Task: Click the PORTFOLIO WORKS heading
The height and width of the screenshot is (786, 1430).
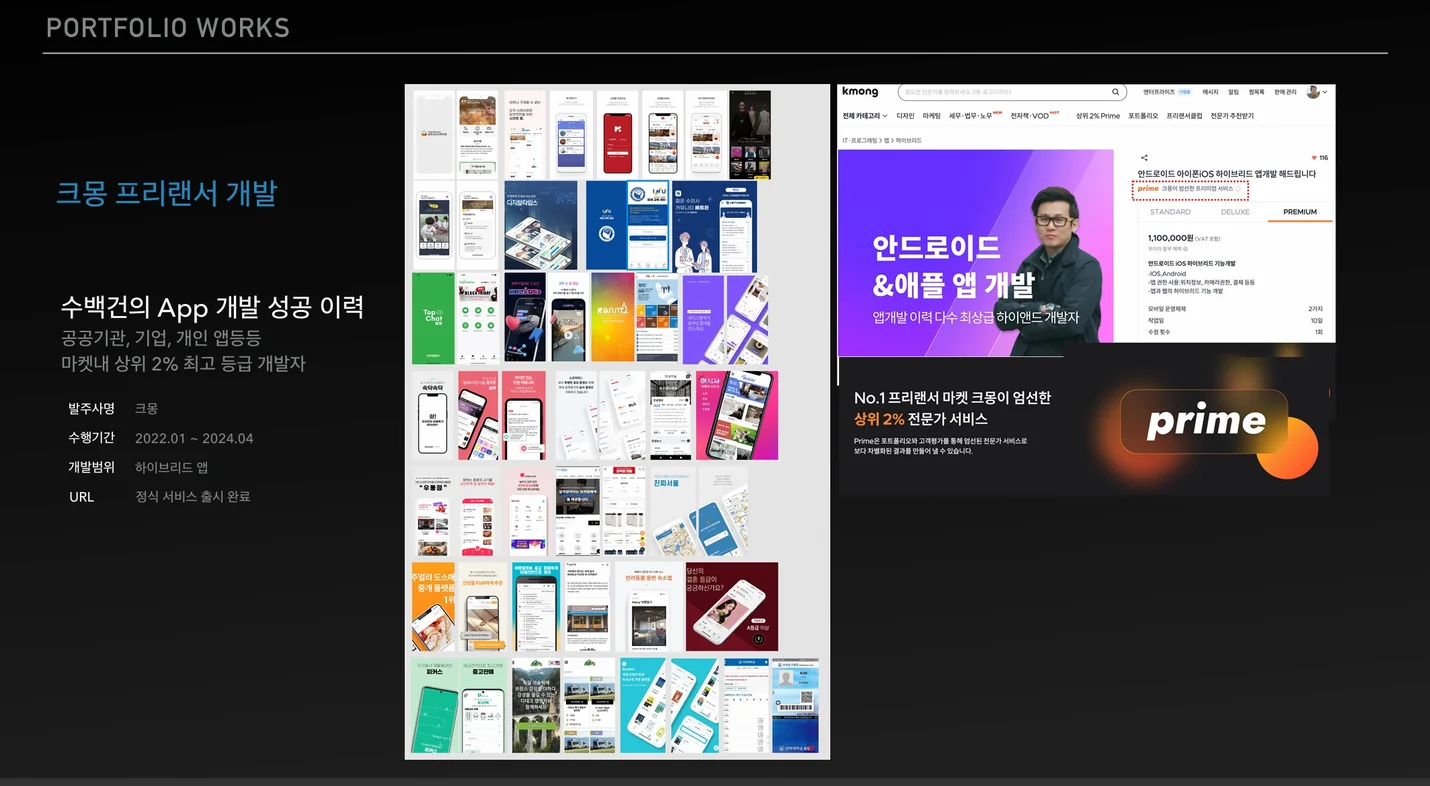Action: coord(168,27)
